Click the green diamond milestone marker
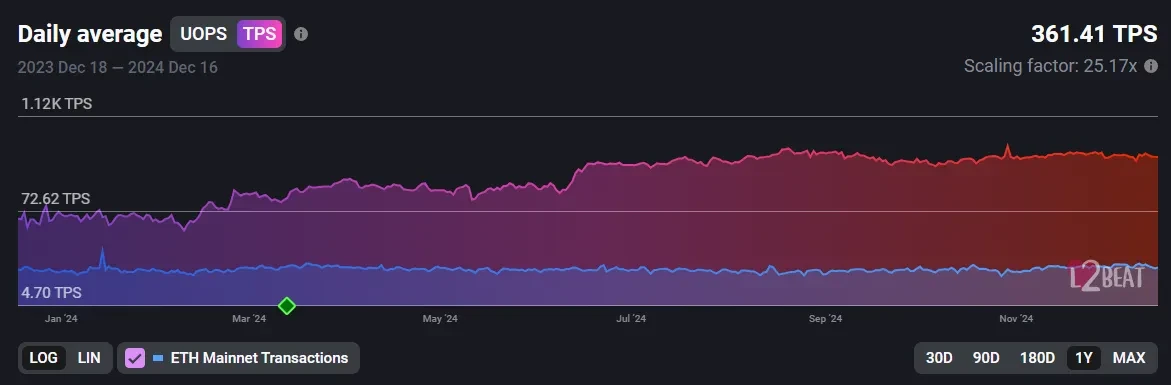1171x385 pixels. (x=287, y=305)
